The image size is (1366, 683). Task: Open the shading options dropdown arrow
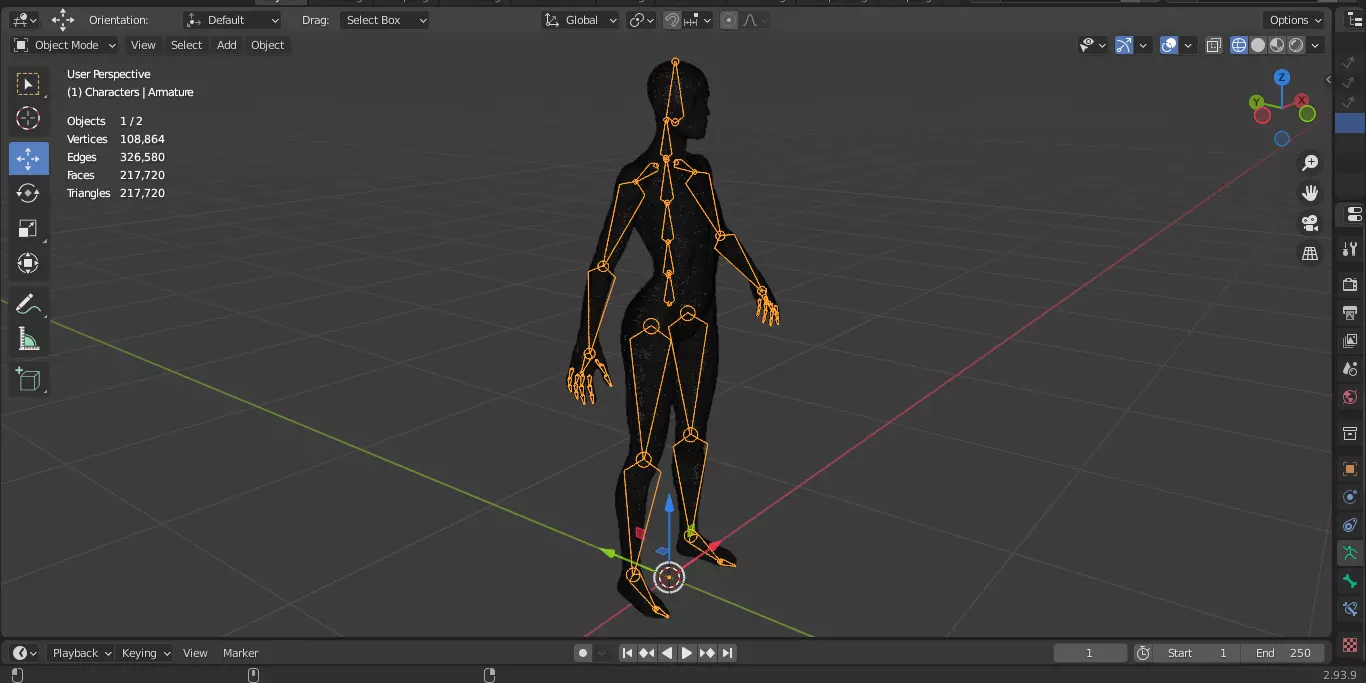point(1316,45)
